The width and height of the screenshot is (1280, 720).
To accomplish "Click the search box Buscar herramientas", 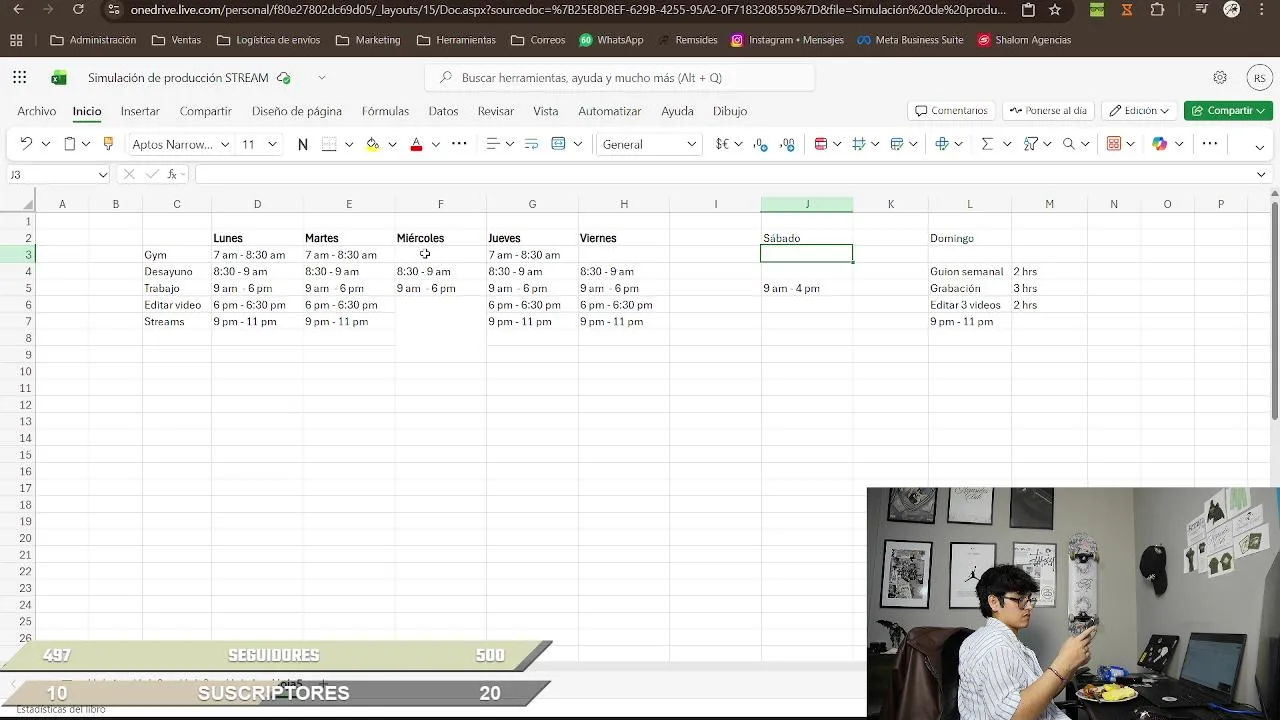I will [x=620, y=78].
